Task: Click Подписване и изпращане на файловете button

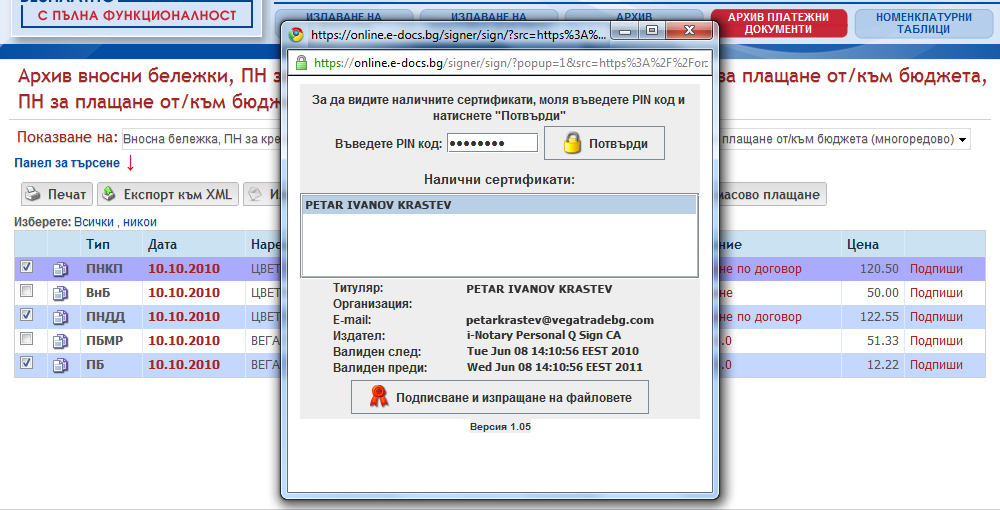Action: 500,397
